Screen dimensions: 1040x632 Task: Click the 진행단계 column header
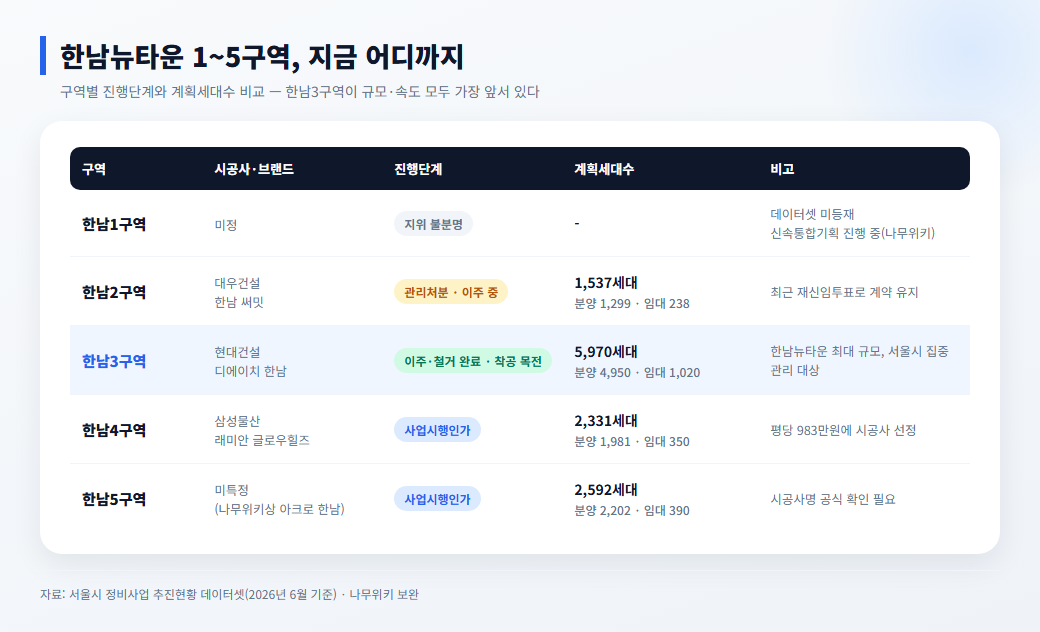coord(418,169)
